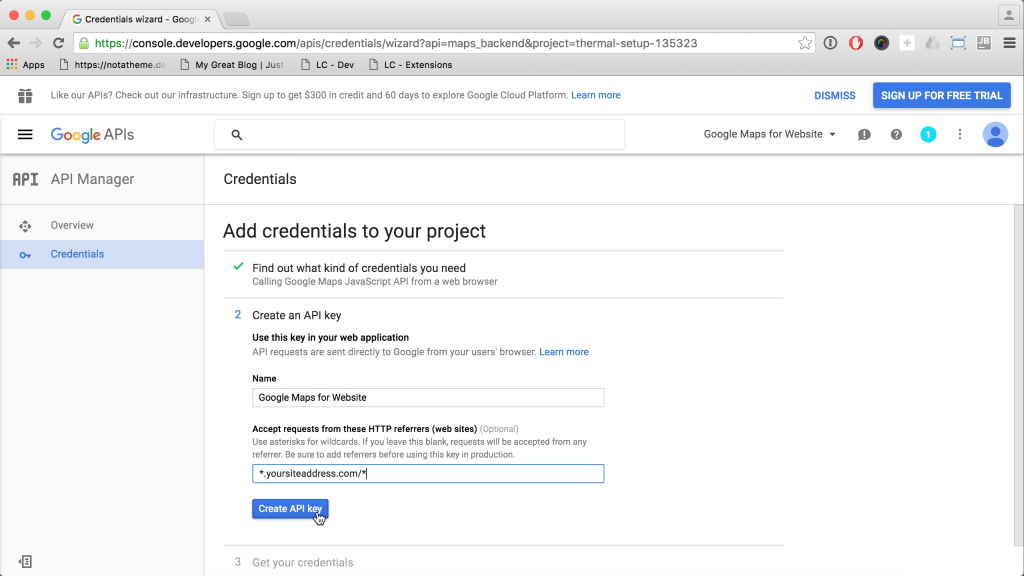Click the Create API key button

[x=290, y=509]
